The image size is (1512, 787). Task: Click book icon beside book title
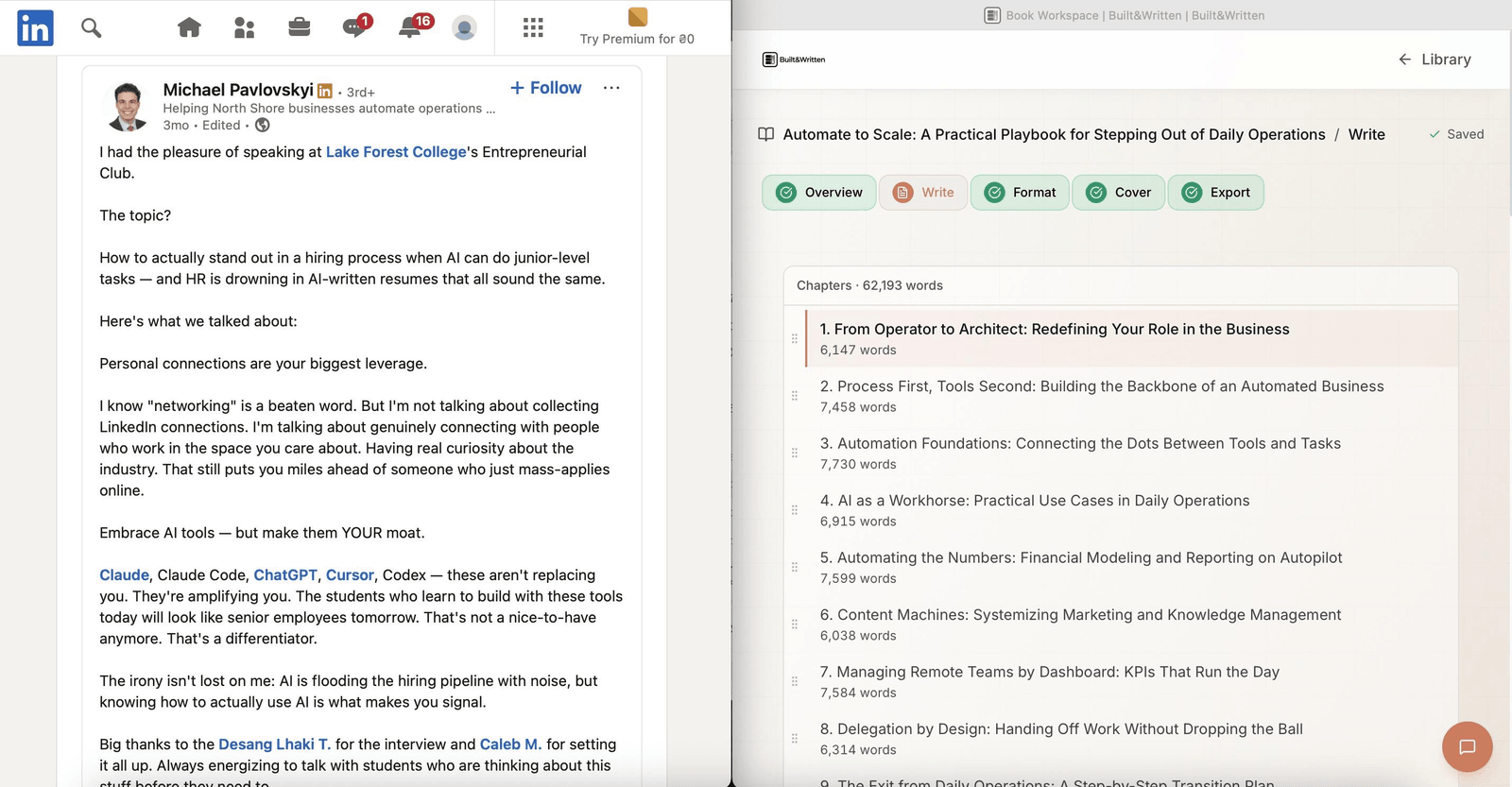766,134
